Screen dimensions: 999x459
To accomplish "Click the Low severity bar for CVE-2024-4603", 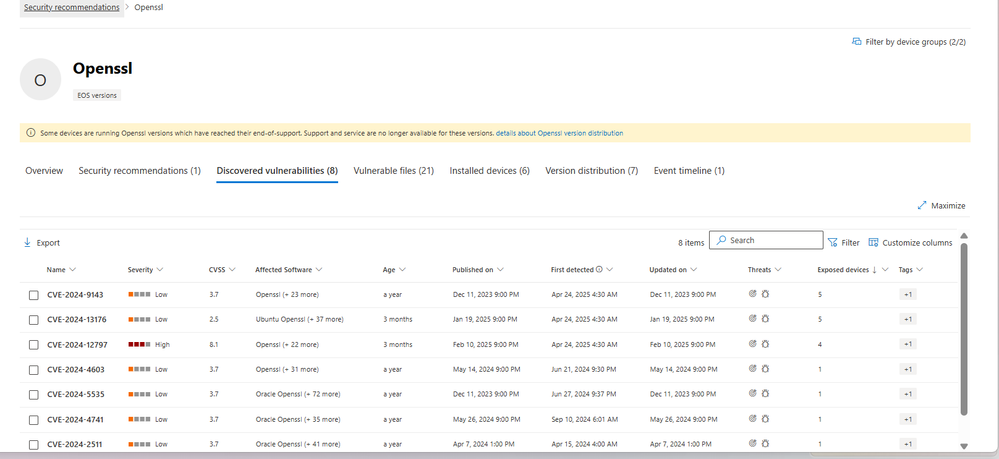I will click(x=140, y=369).
